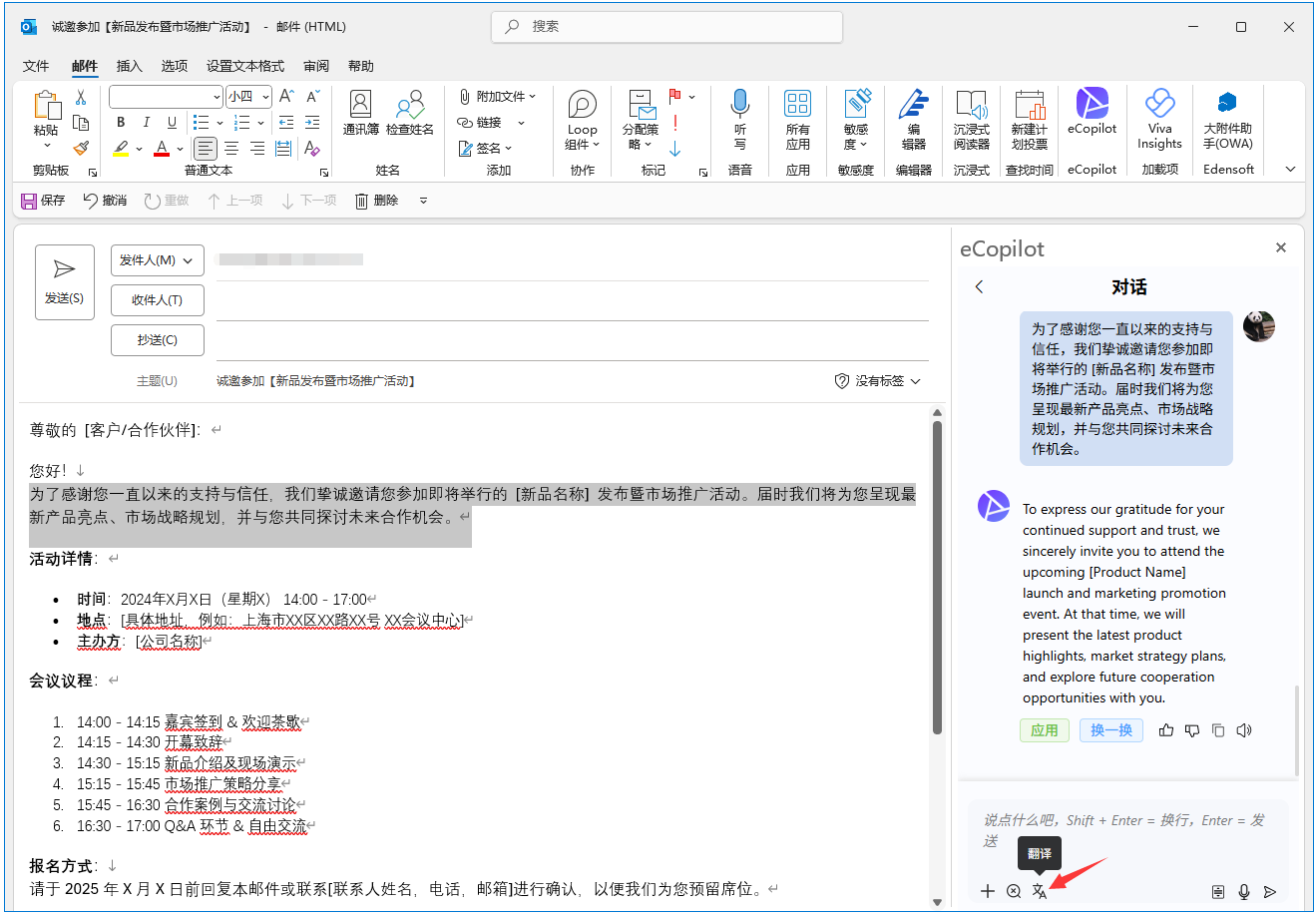
Task: Open the 插入 ribbon tab
Action: [x=129, y=66]
